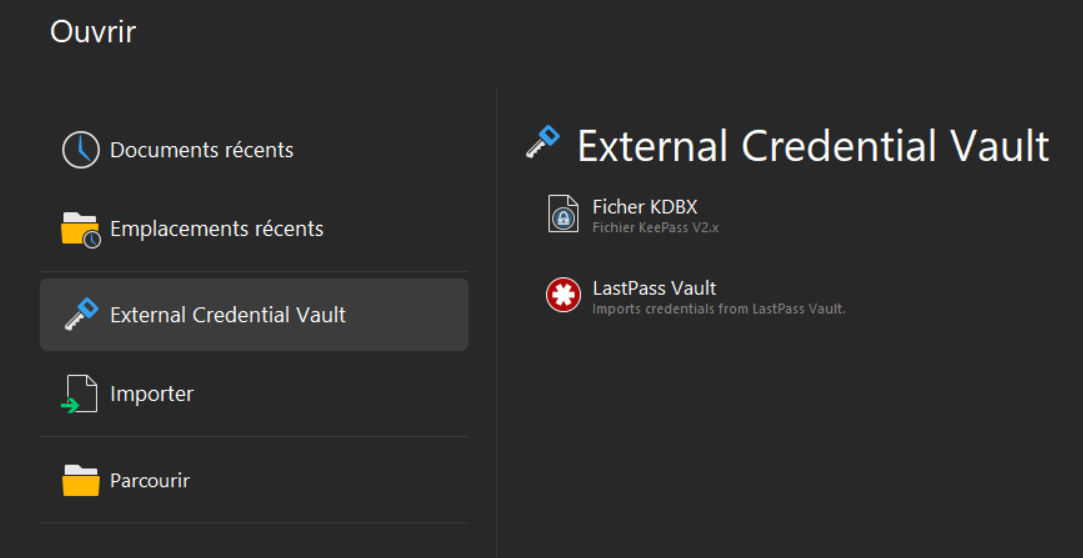
Task: Click the clock icon for Documents récents
Action: pos(81,150)
